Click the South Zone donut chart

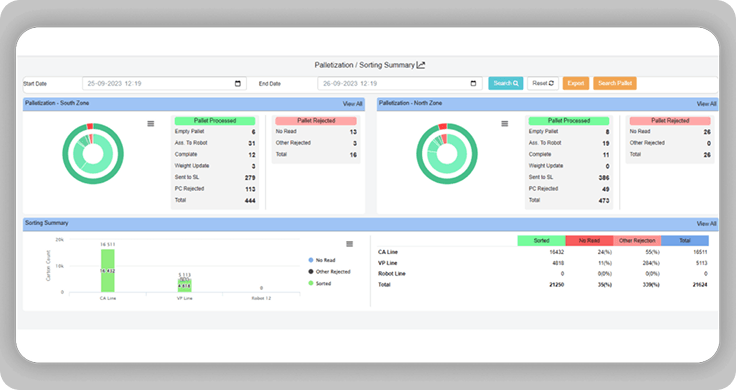pos(93,154)
